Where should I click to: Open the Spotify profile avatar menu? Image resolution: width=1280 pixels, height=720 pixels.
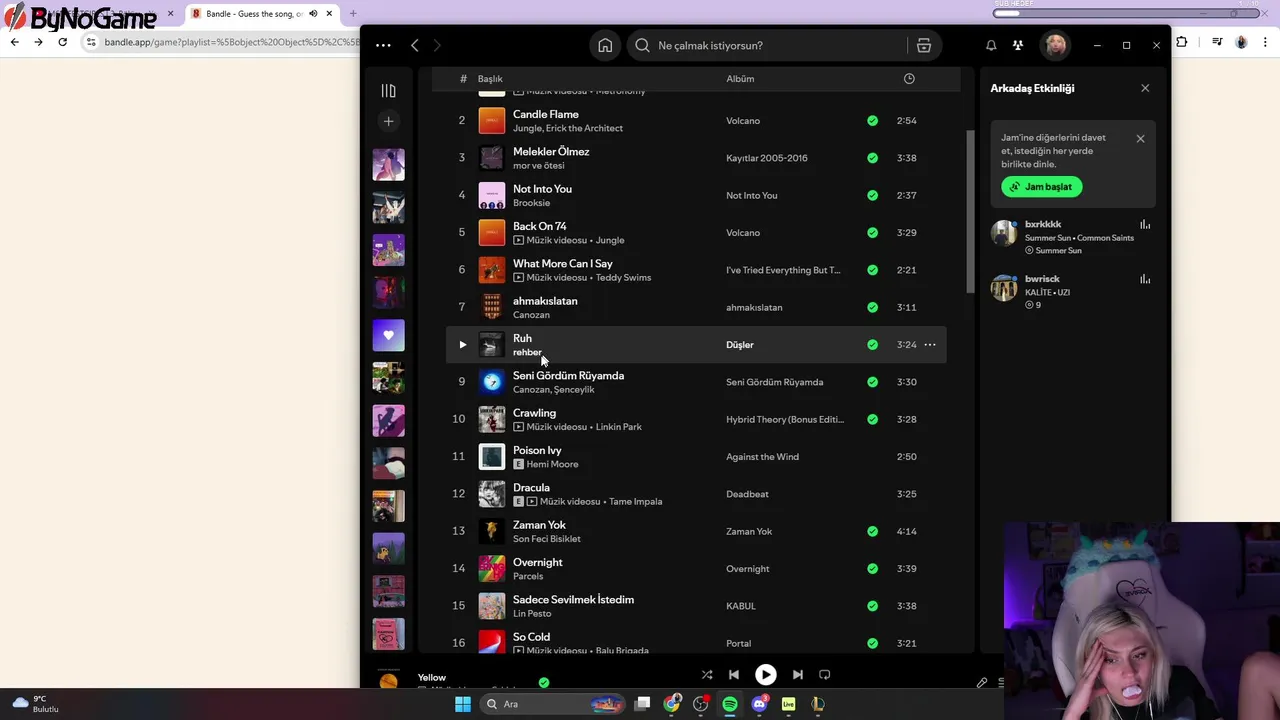(1054, 45)
